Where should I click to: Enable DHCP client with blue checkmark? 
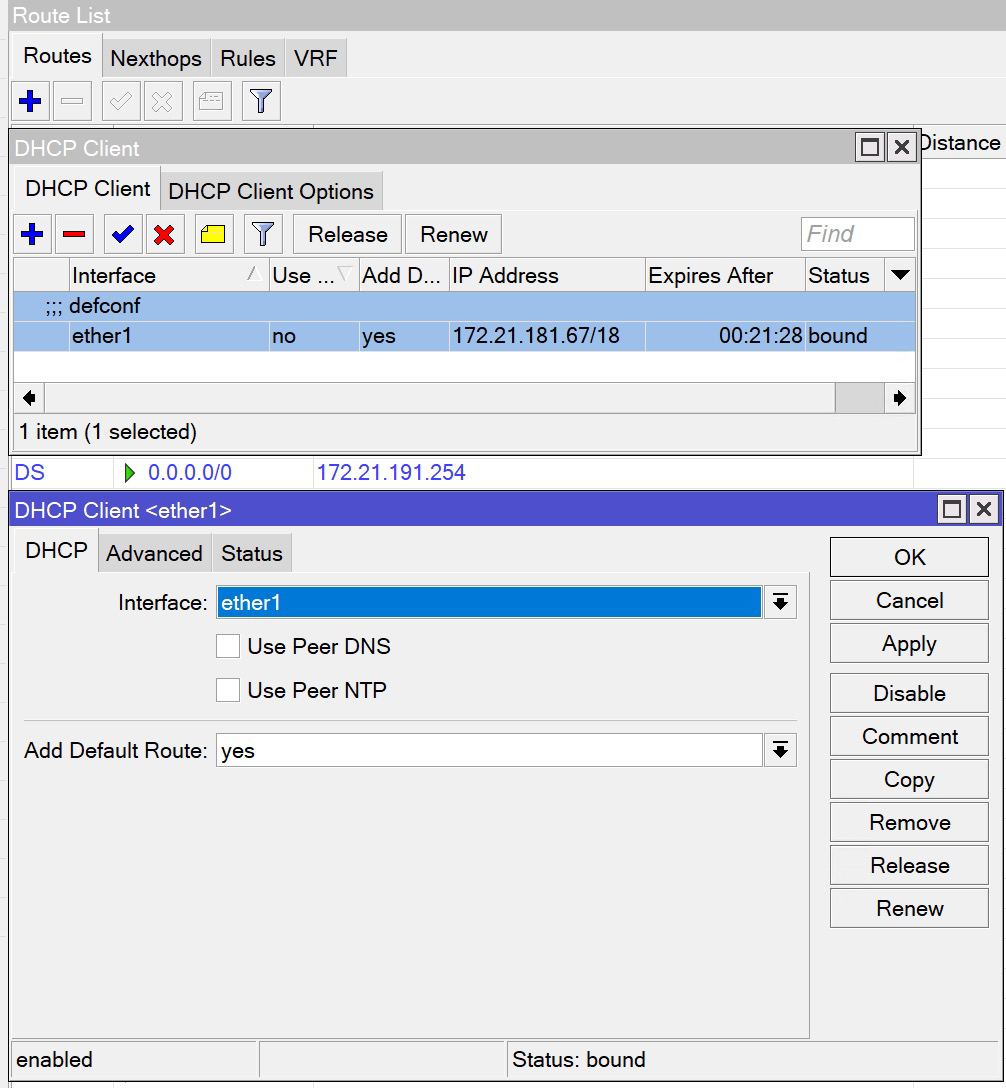coord(123,235)
